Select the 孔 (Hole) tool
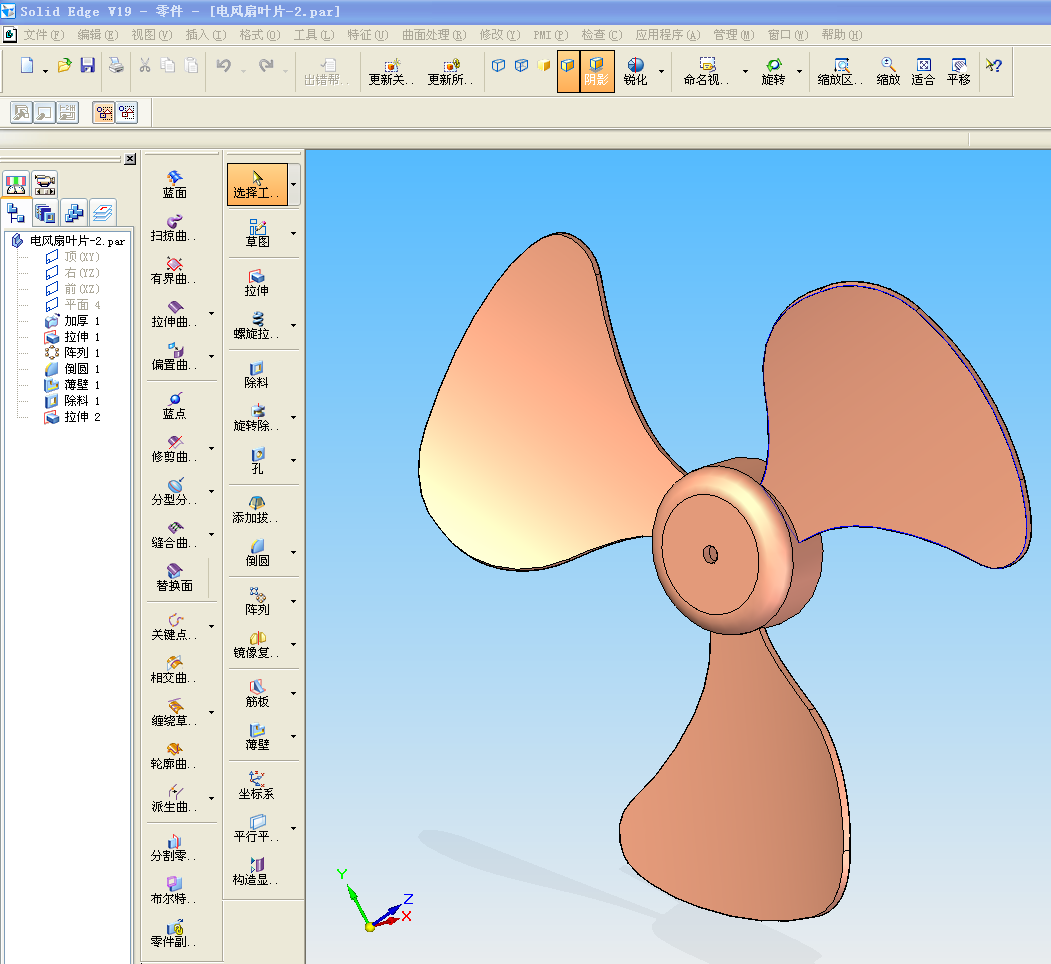 pos(257,460)
